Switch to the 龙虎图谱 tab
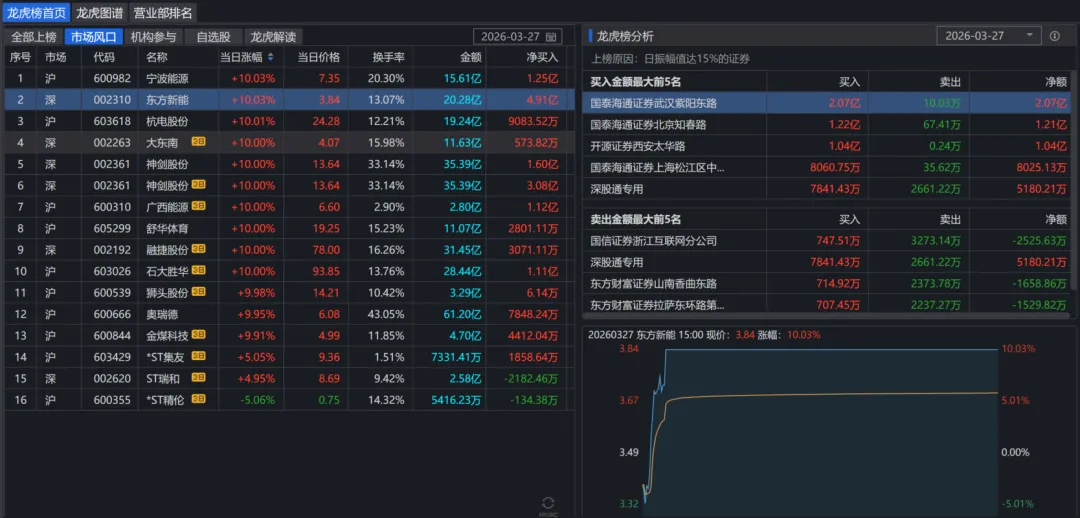 coord(98,12)
